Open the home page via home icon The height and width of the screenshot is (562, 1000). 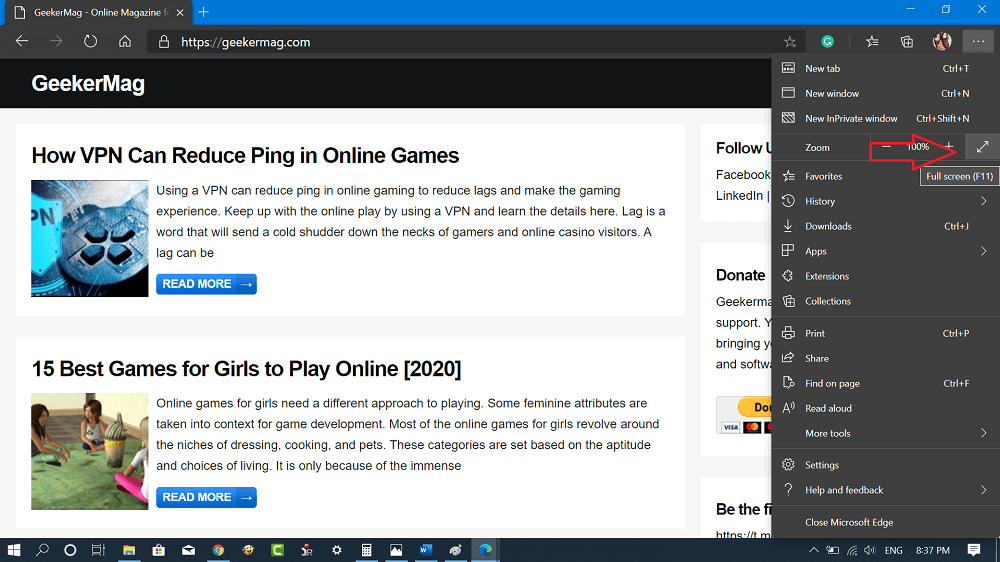pos(125,41)
